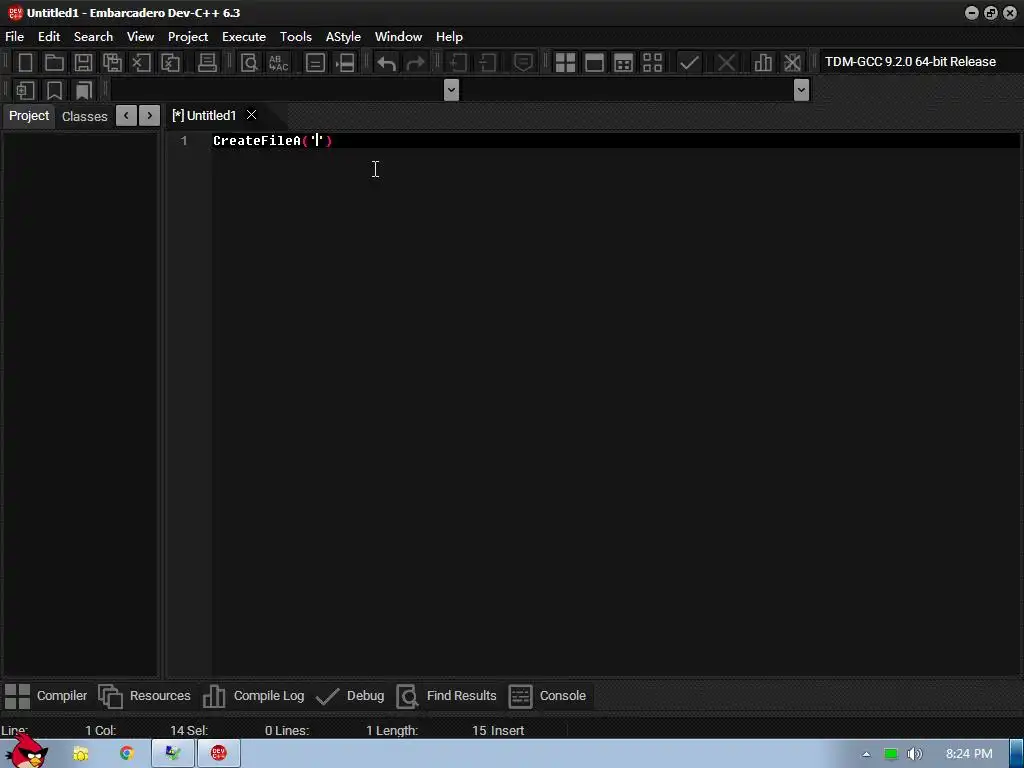Viewport: 1024px width, 768px height.
Task: Open the View menu
Action: coord(140,37)
